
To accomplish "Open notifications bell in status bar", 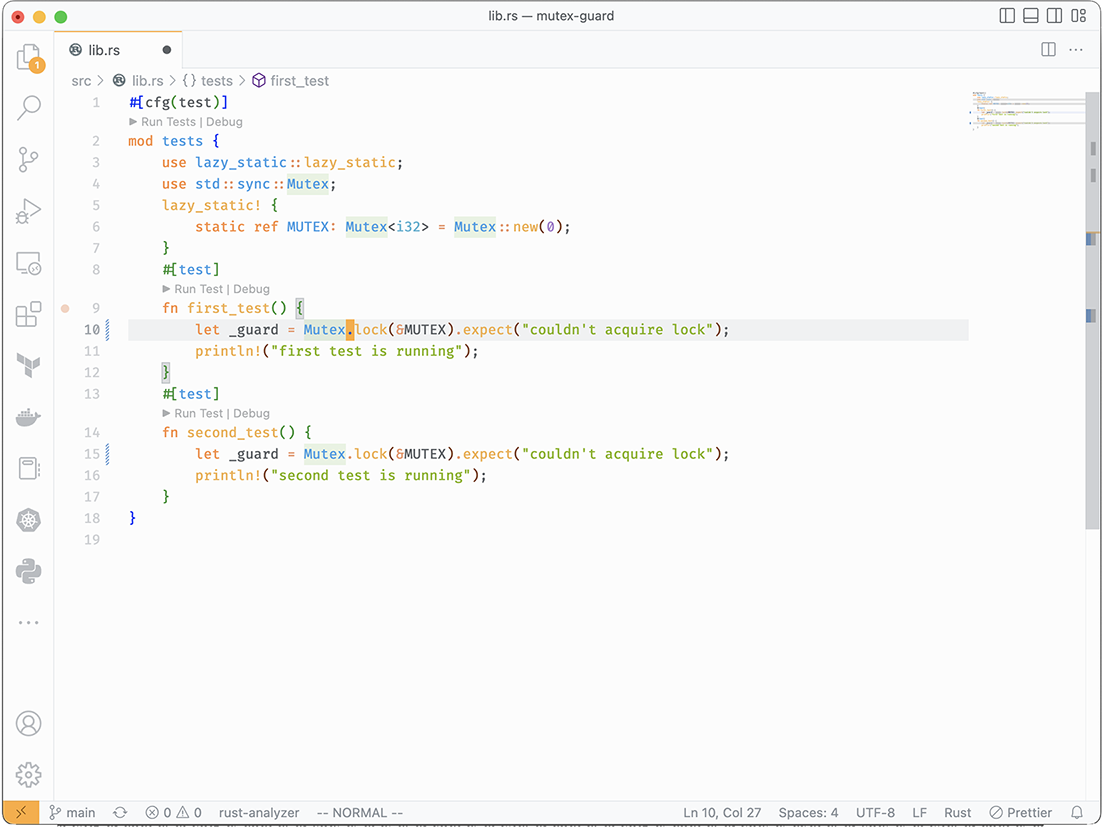I will pos(1077,813).
